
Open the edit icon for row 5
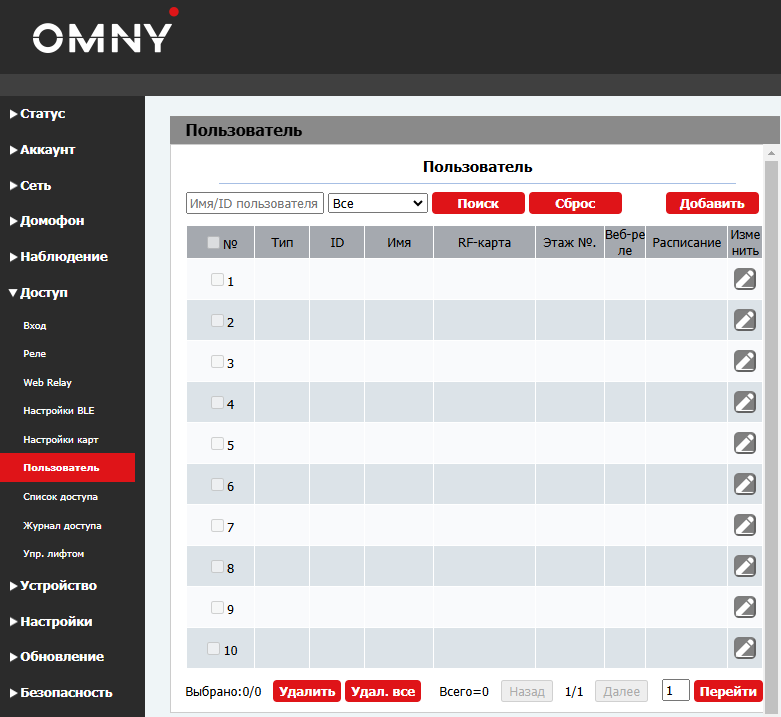click(x=744, y=443)
